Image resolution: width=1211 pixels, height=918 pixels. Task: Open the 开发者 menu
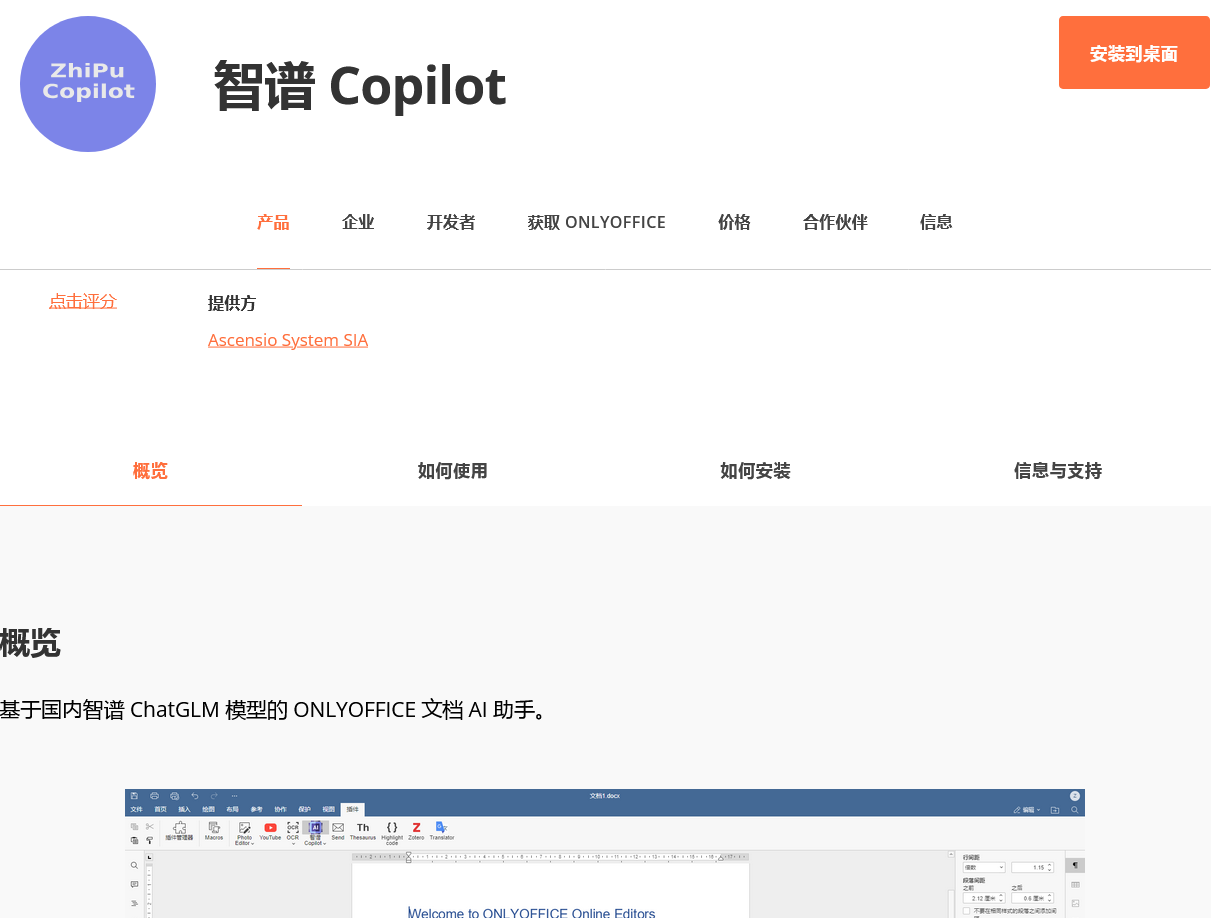tap(451, 222)
